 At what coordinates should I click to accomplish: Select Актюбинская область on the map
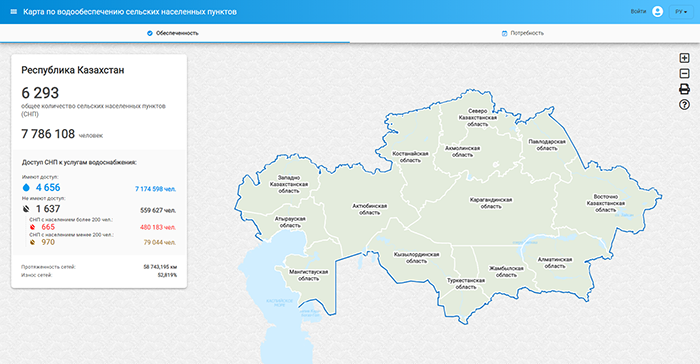[370, 209]
